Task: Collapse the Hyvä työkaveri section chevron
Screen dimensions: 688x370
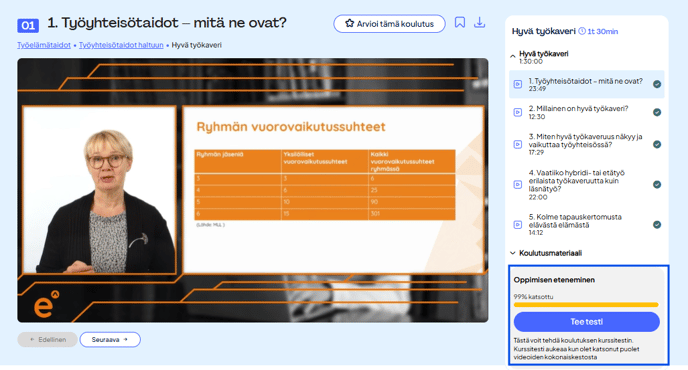Action: click(512, 56)
